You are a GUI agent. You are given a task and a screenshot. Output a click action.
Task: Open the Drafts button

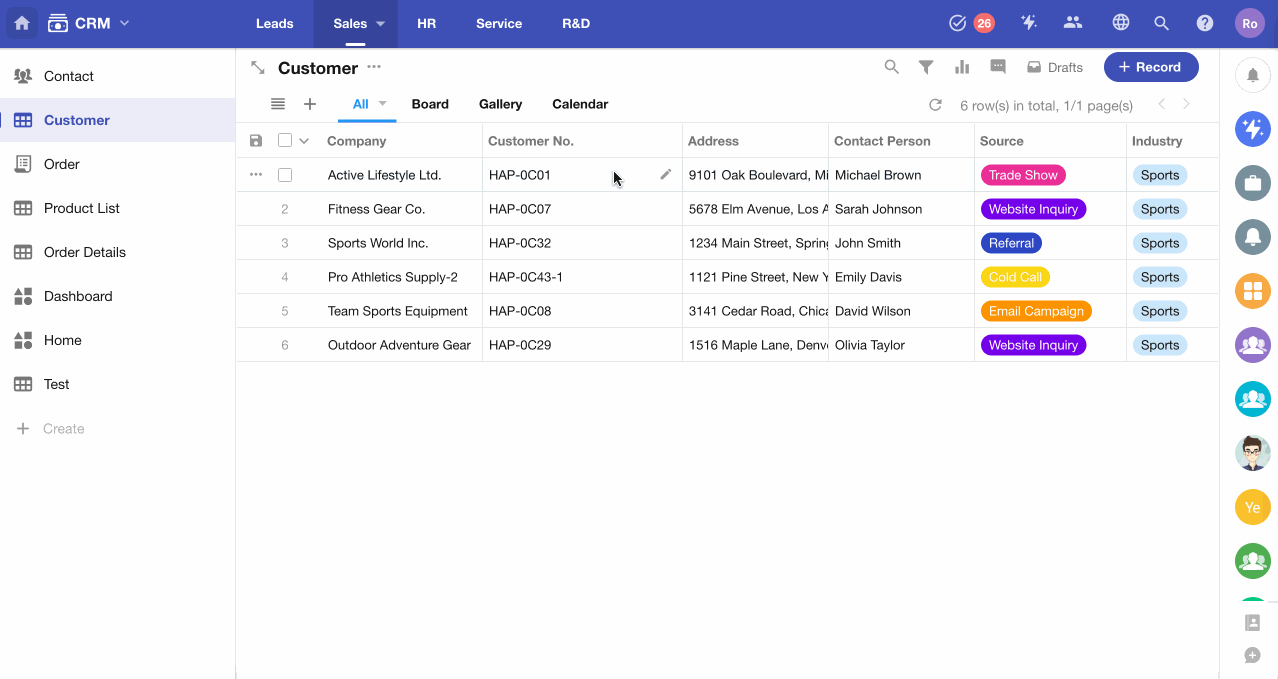click(x=1055, y=67)
